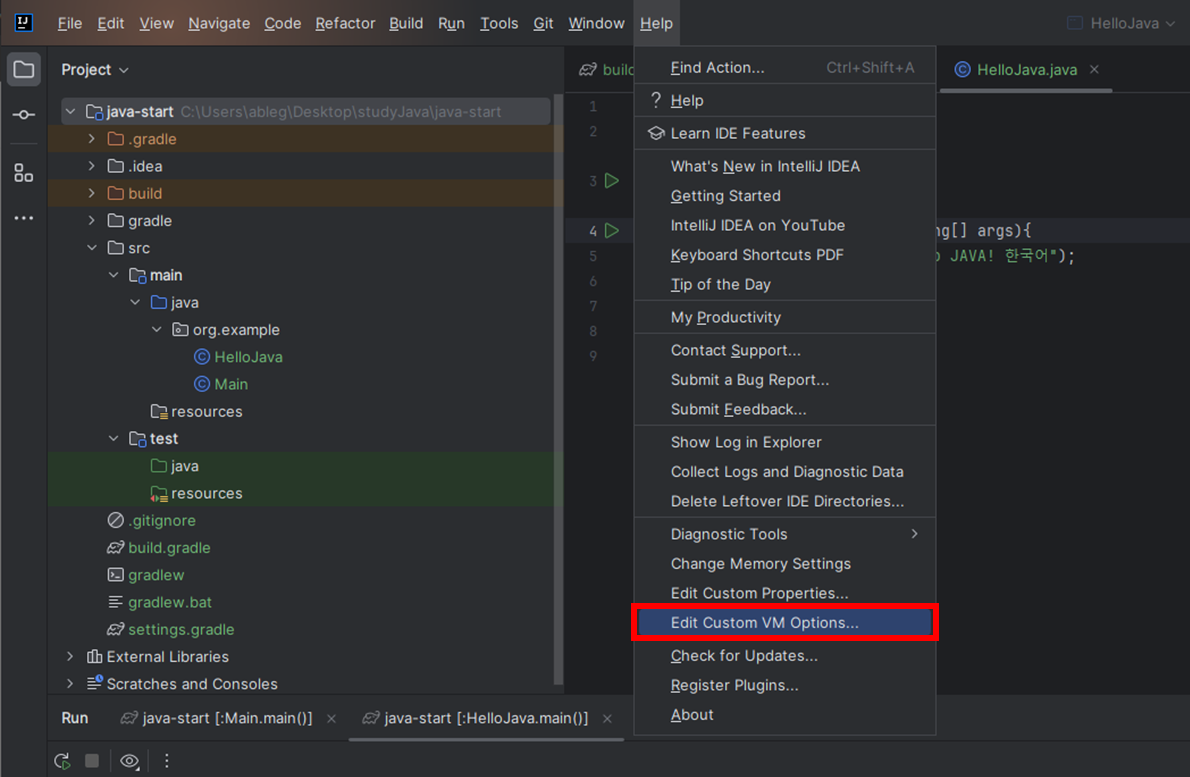Viewport: 1190px width, 777px height.
Task: Collapse the org.example package
Action: click(156, 330)
